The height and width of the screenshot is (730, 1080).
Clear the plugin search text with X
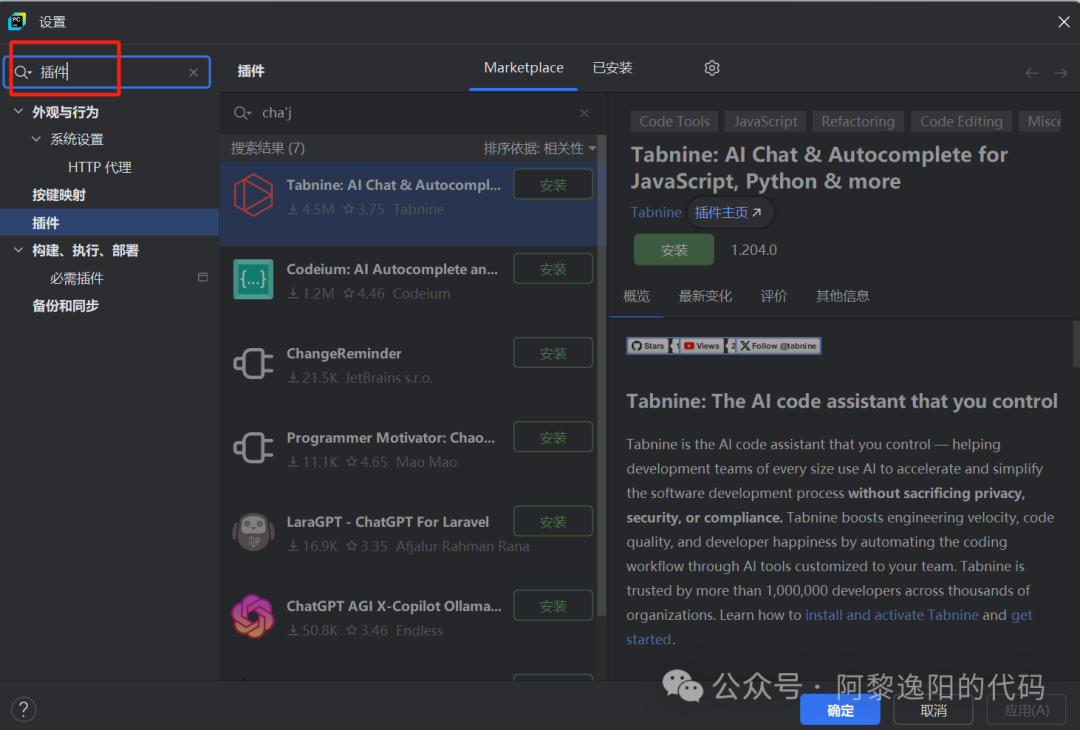pos(584,113)
